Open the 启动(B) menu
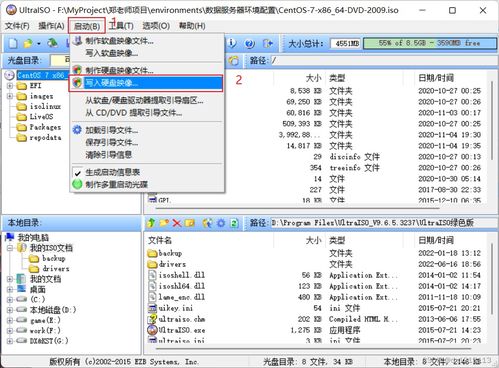Screen dimensions: 499x368 tap(87, 26)
